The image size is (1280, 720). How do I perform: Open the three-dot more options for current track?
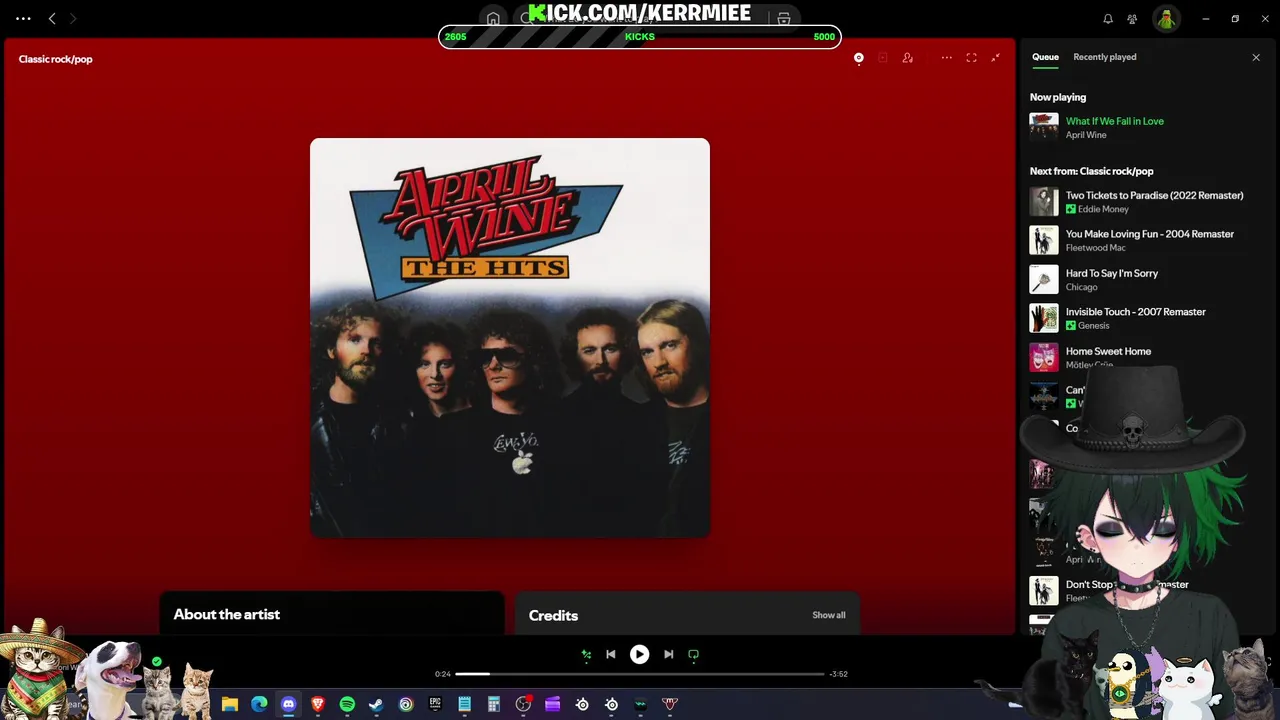946,58
